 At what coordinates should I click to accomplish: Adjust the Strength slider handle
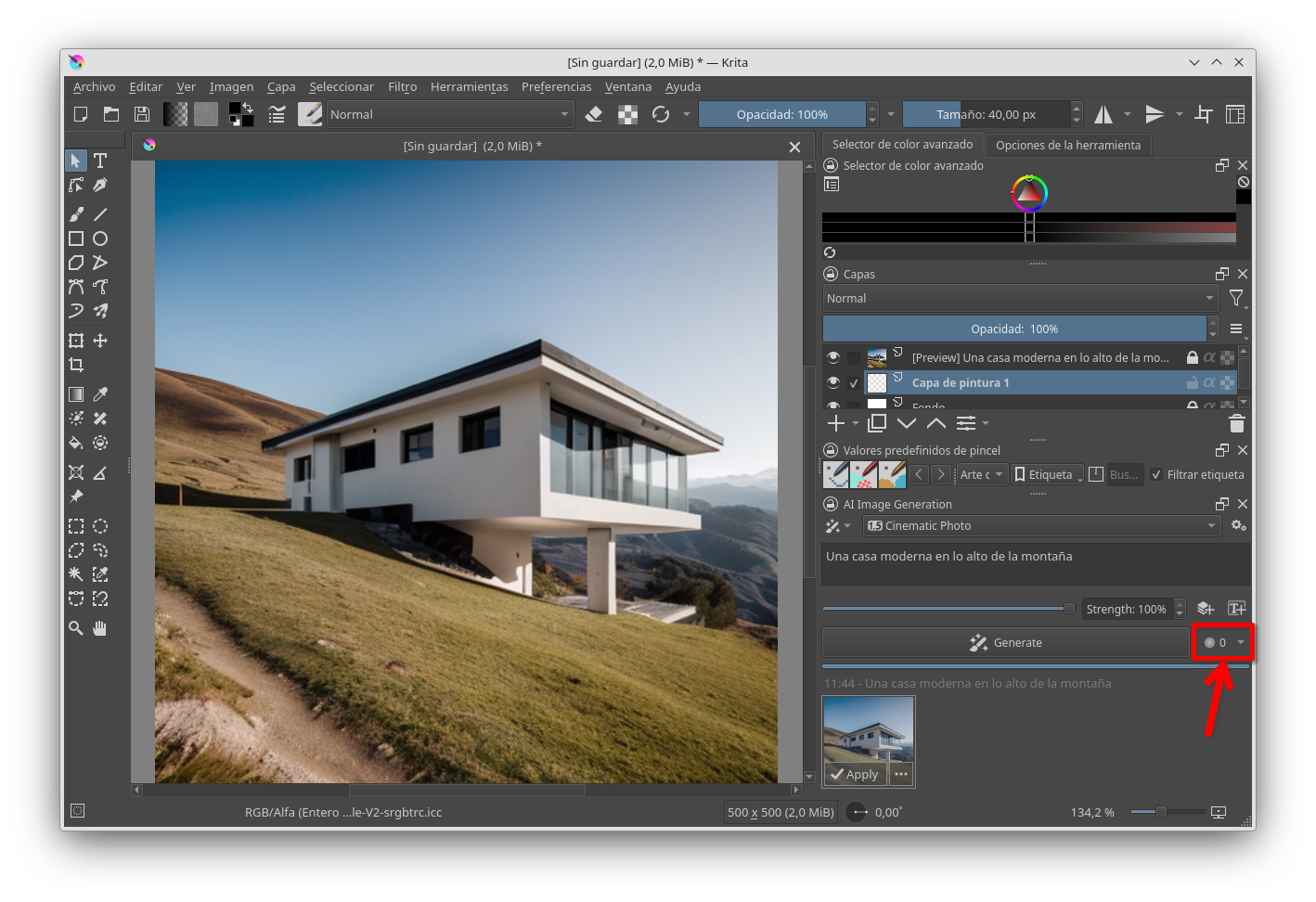pos(1069,609)
